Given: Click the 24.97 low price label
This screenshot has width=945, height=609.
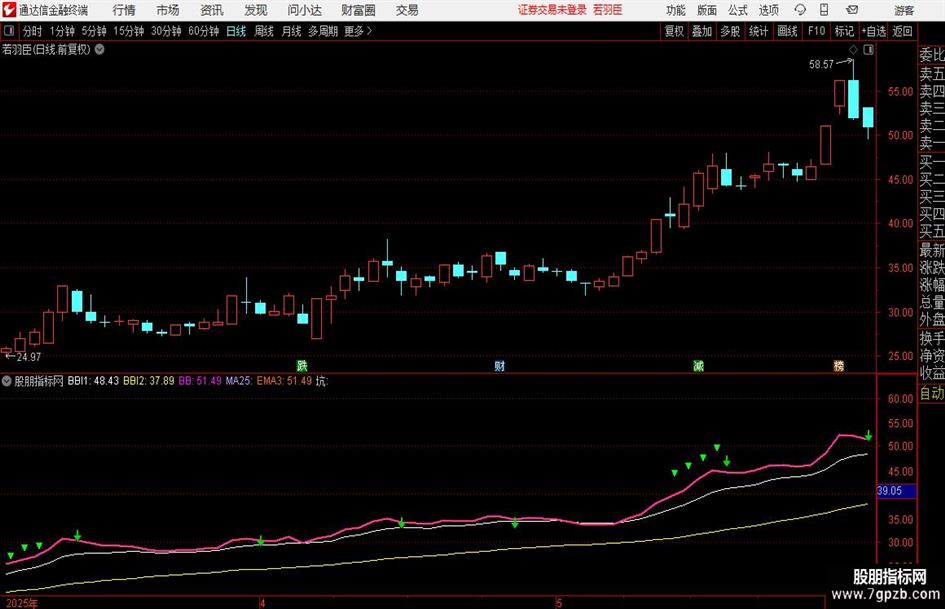Looking at the screenshot, I should pos(28,357).
